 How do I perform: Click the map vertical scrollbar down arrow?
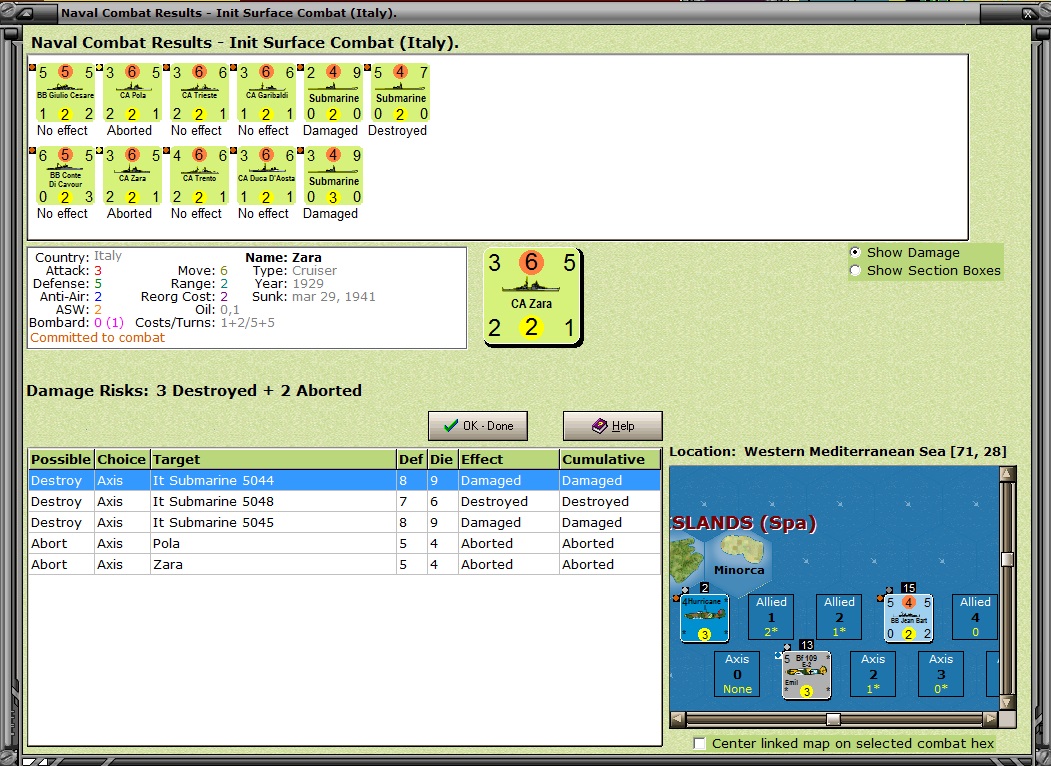1007,702
